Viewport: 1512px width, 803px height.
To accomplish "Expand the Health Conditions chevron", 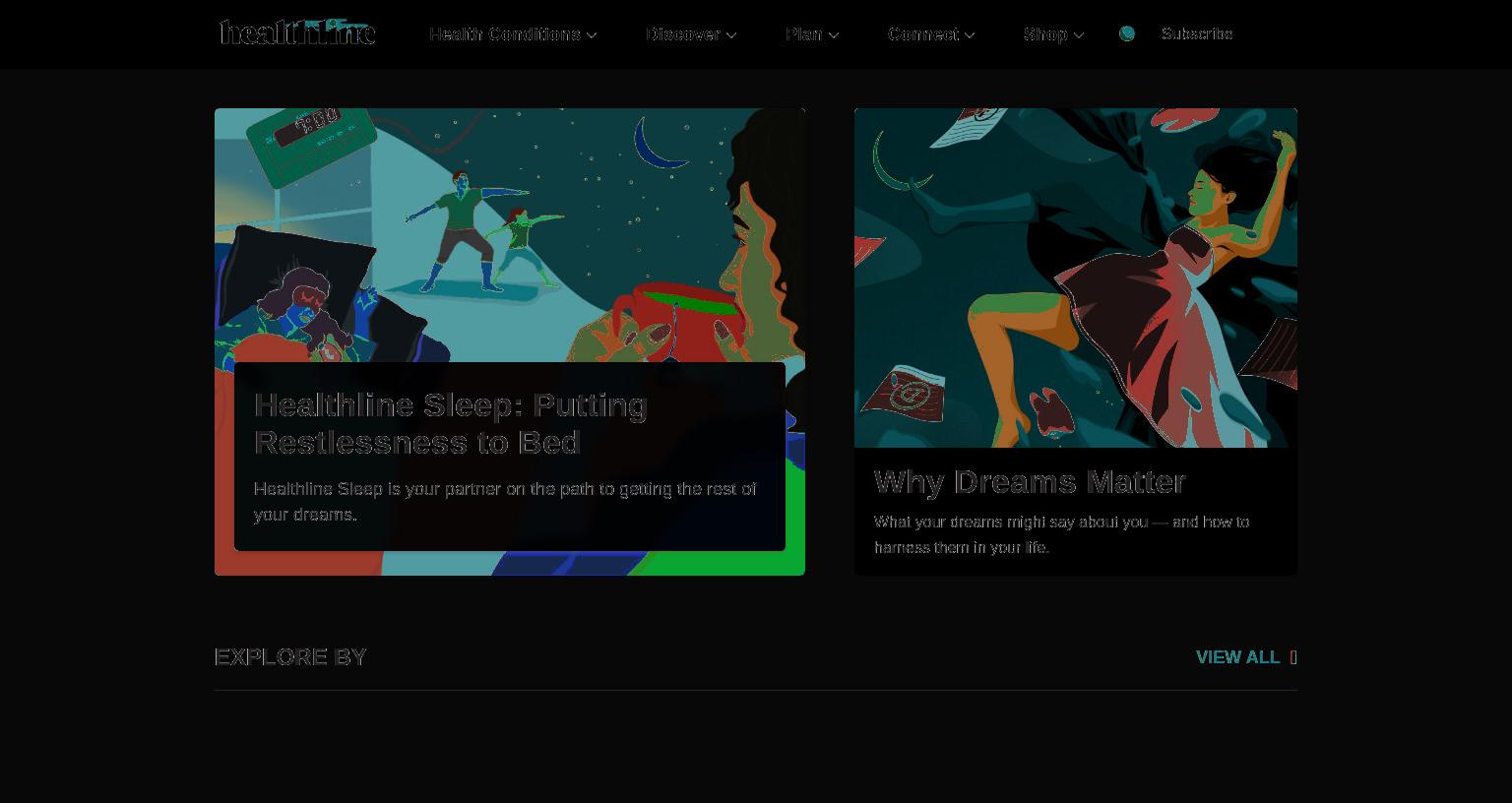I will [592, 35].
